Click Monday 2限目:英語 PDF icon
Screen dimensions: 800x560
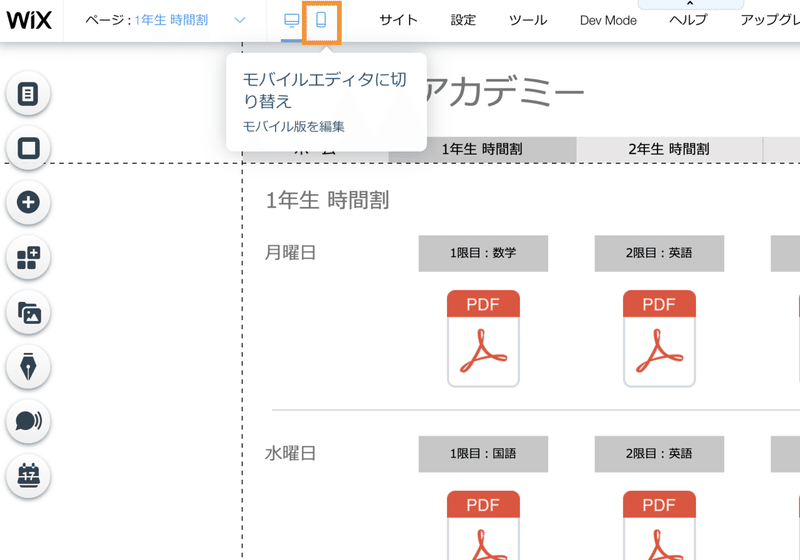[659, 339]
